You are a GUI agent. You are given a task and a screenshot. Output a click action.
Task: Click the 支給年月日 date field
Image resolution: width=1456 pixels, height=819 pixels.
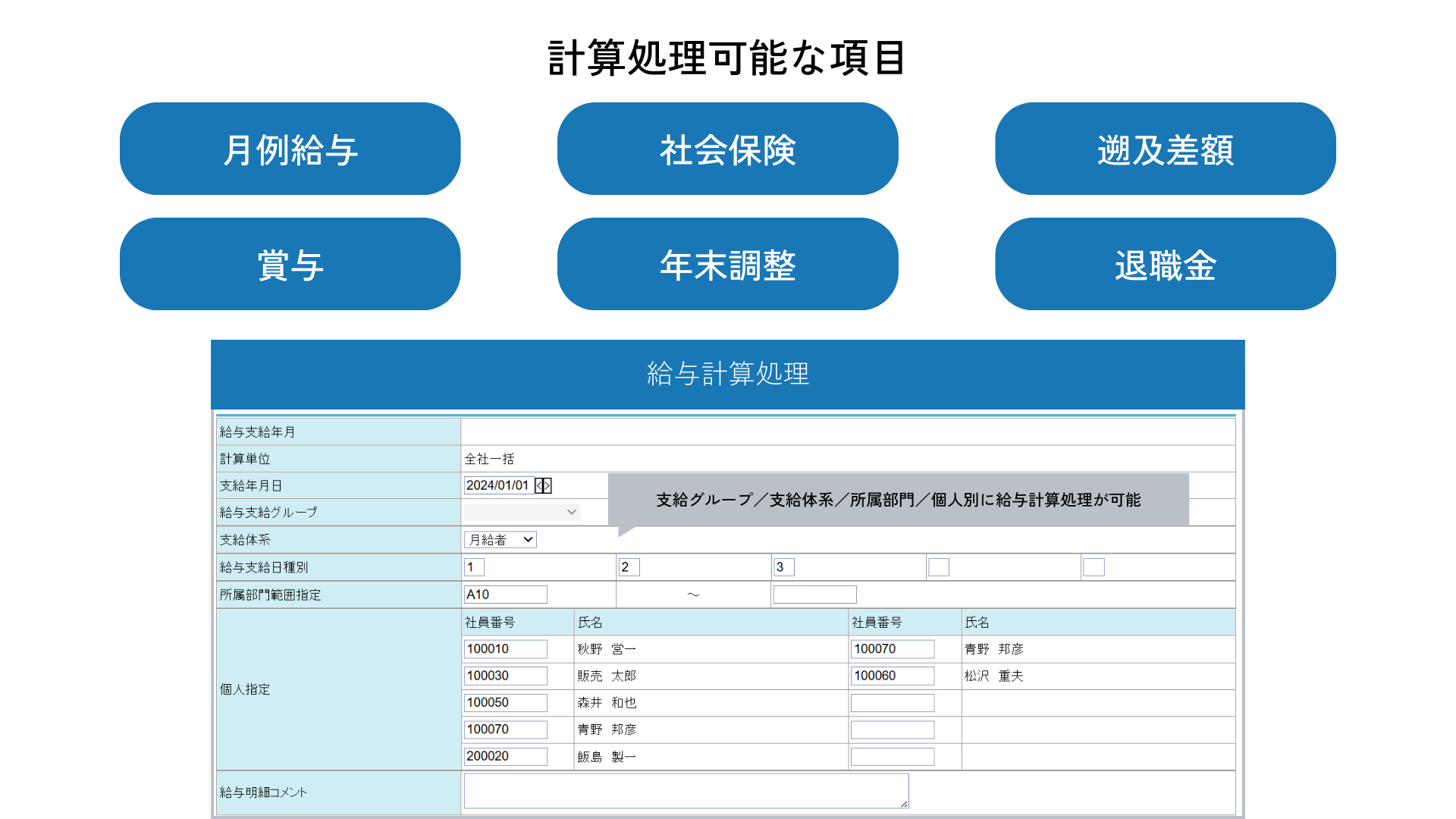point(497,485)
